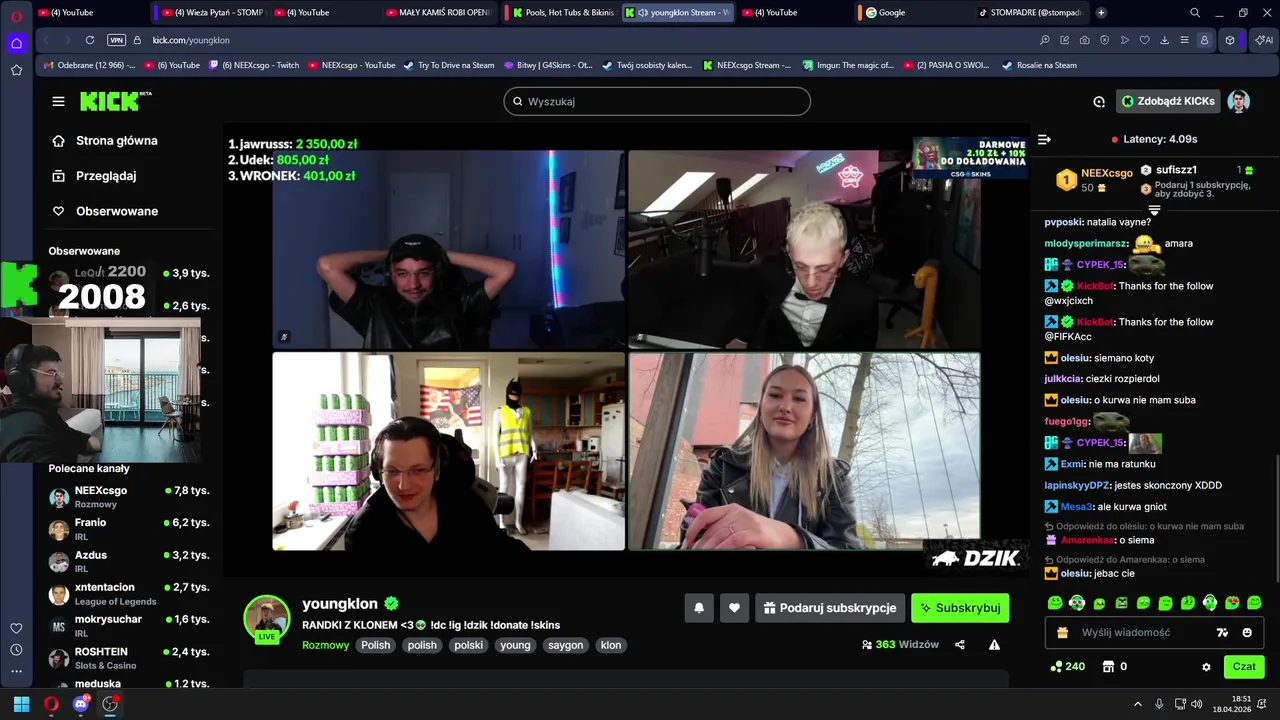The image size is (1280, 720).
Task: Open the Azdus recommended channel
Action: [x=129, y=561]
